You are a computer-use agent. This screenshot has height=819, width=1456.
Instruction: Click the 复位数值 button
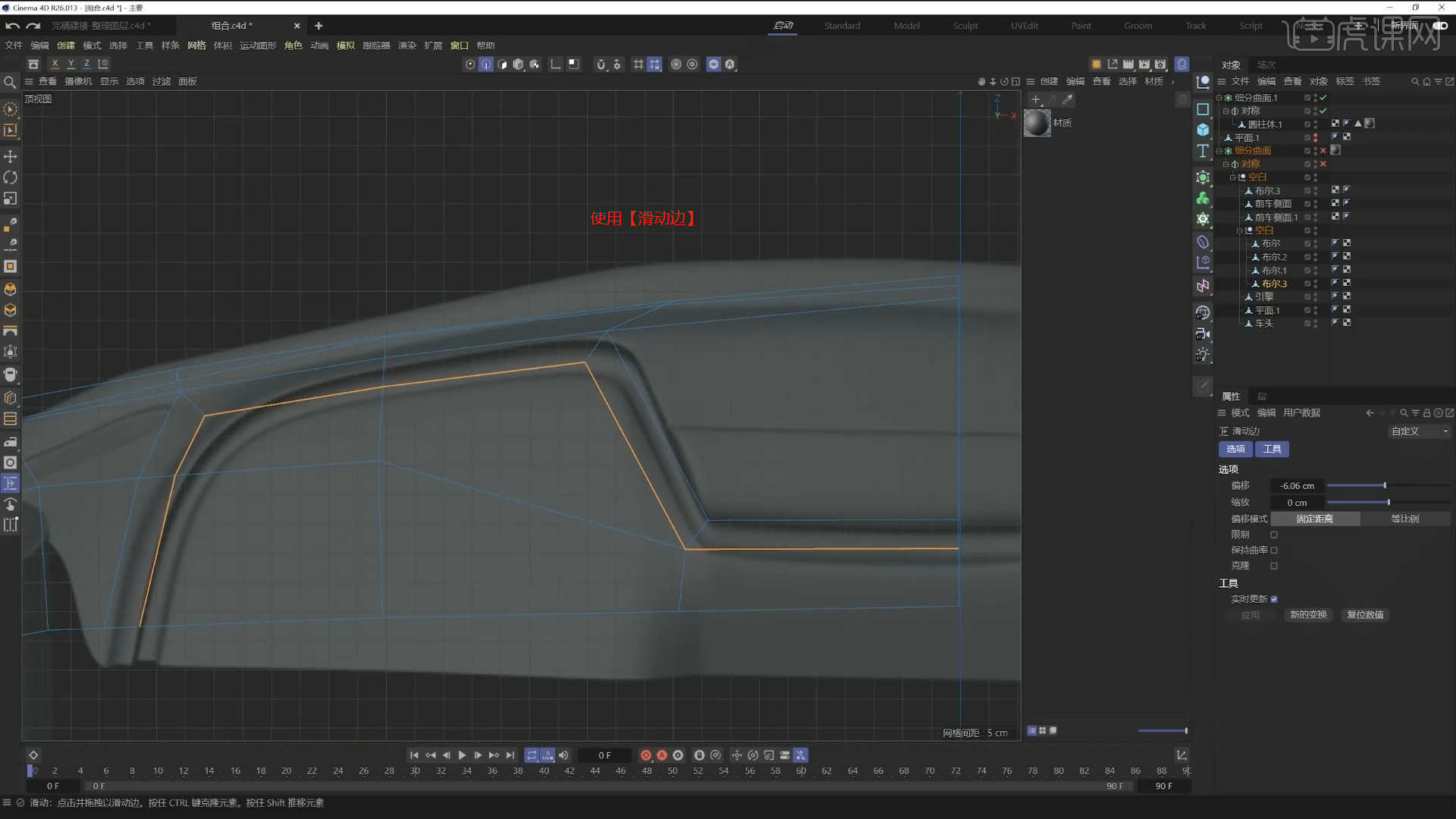point(1365,615)
